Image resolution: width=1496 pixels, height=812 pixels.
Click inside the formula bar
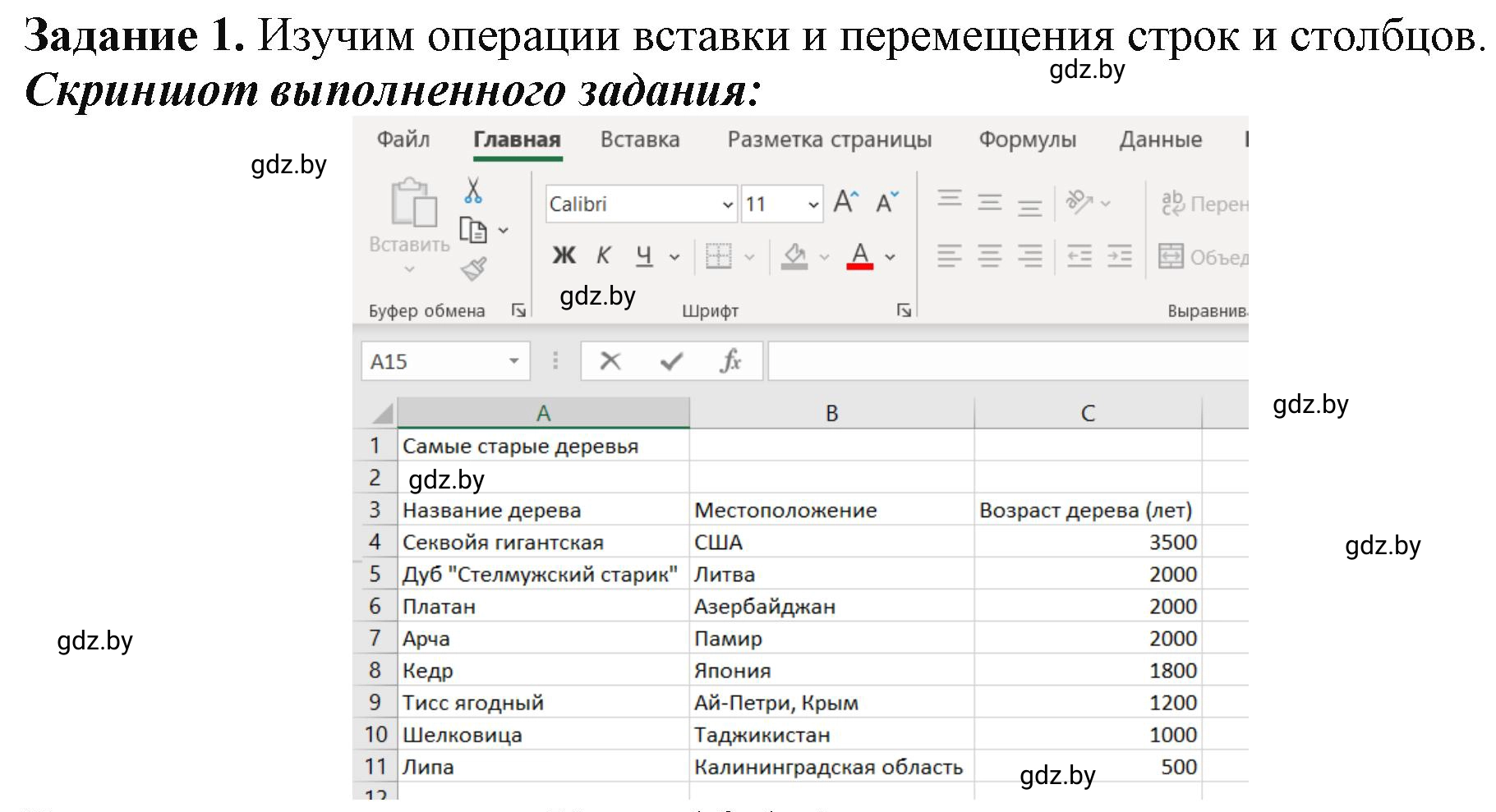1008,361
